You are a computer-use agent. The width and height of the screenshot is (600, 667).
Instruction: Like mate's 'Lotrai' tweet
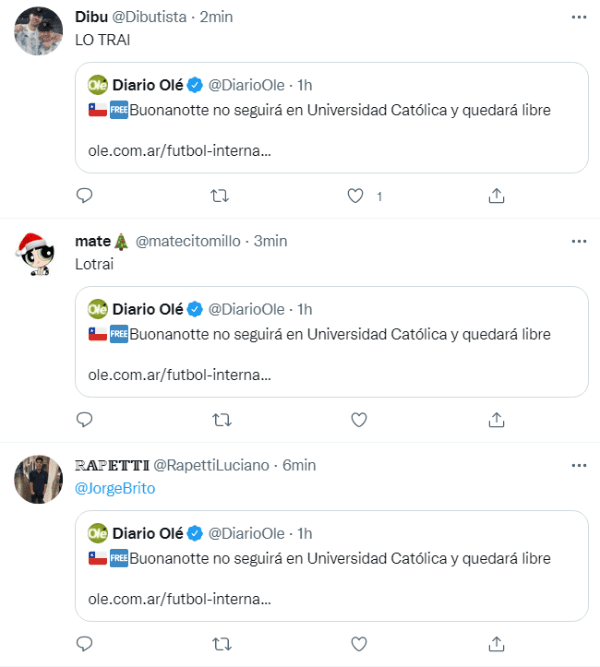coord(356,419)
